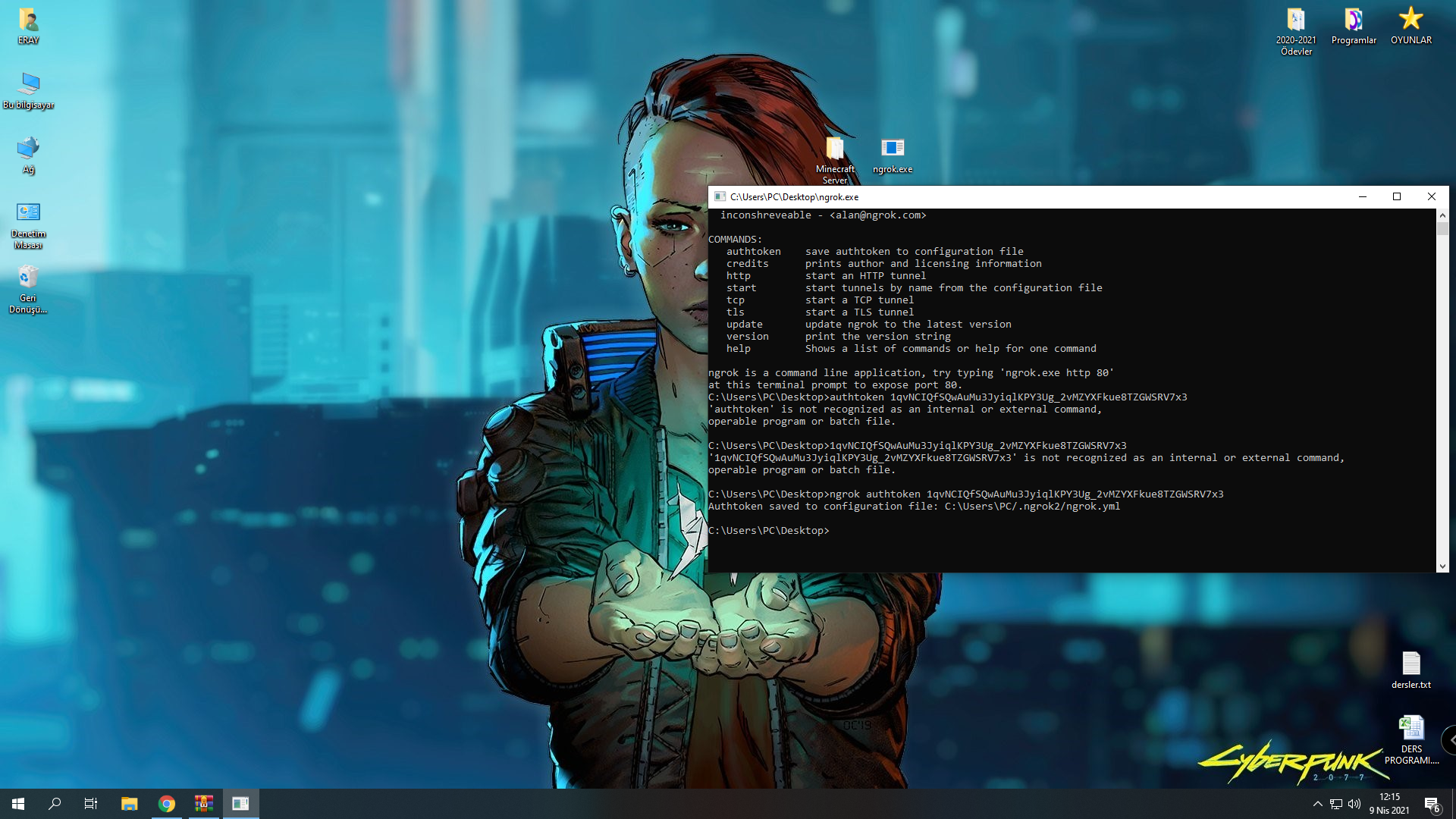Open the dersler.txt file

pyautogui.click(x=1410, y=664)
